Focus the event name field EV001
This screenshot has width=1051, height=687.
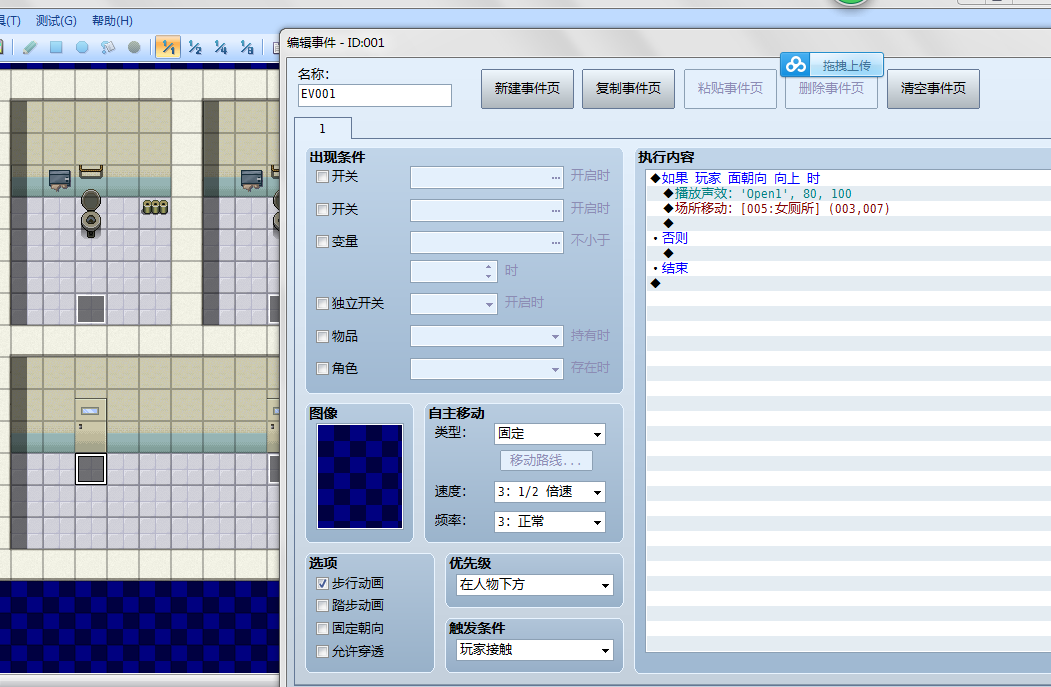coord(375,95)
